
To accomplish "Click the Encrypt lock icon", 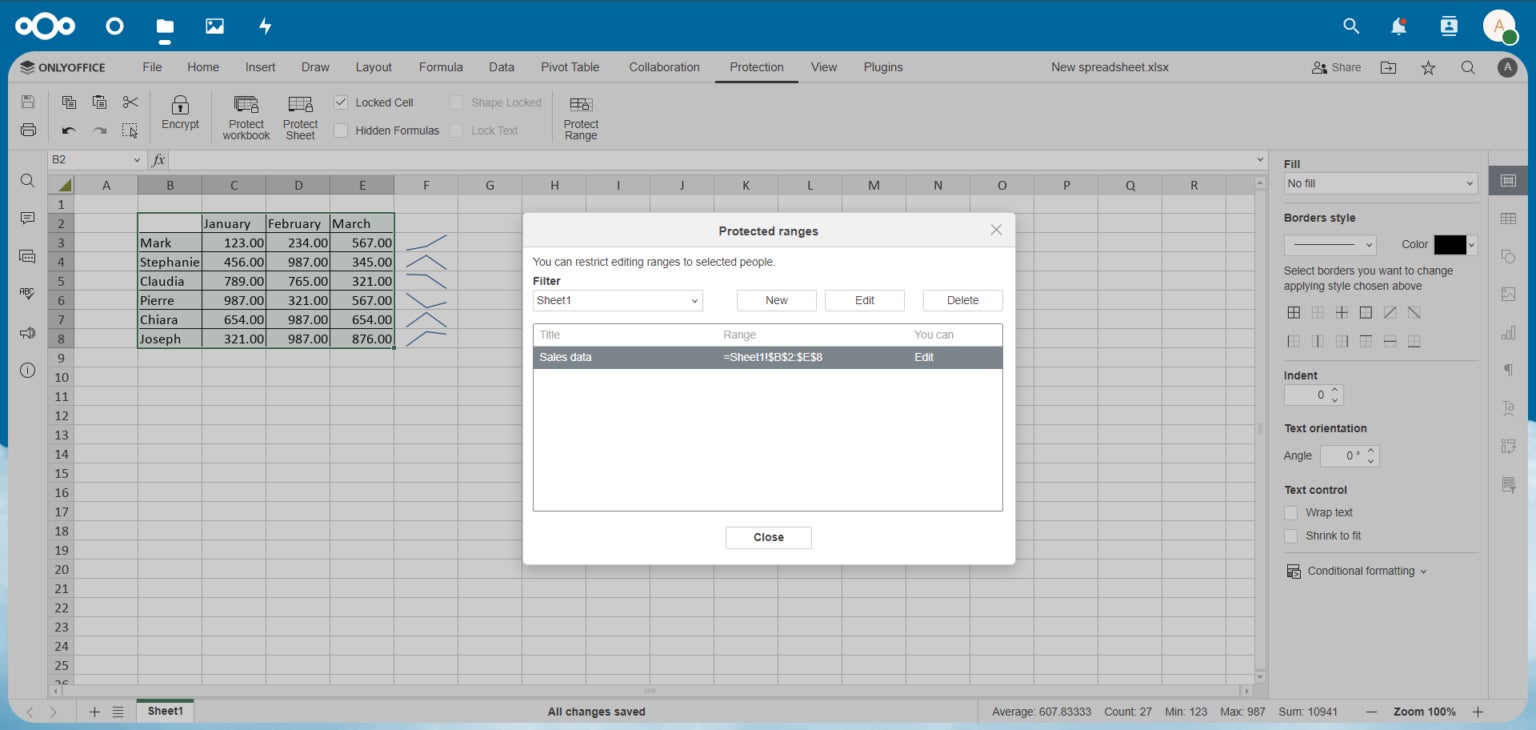I will pyautogui.click(x=180, y=105).
